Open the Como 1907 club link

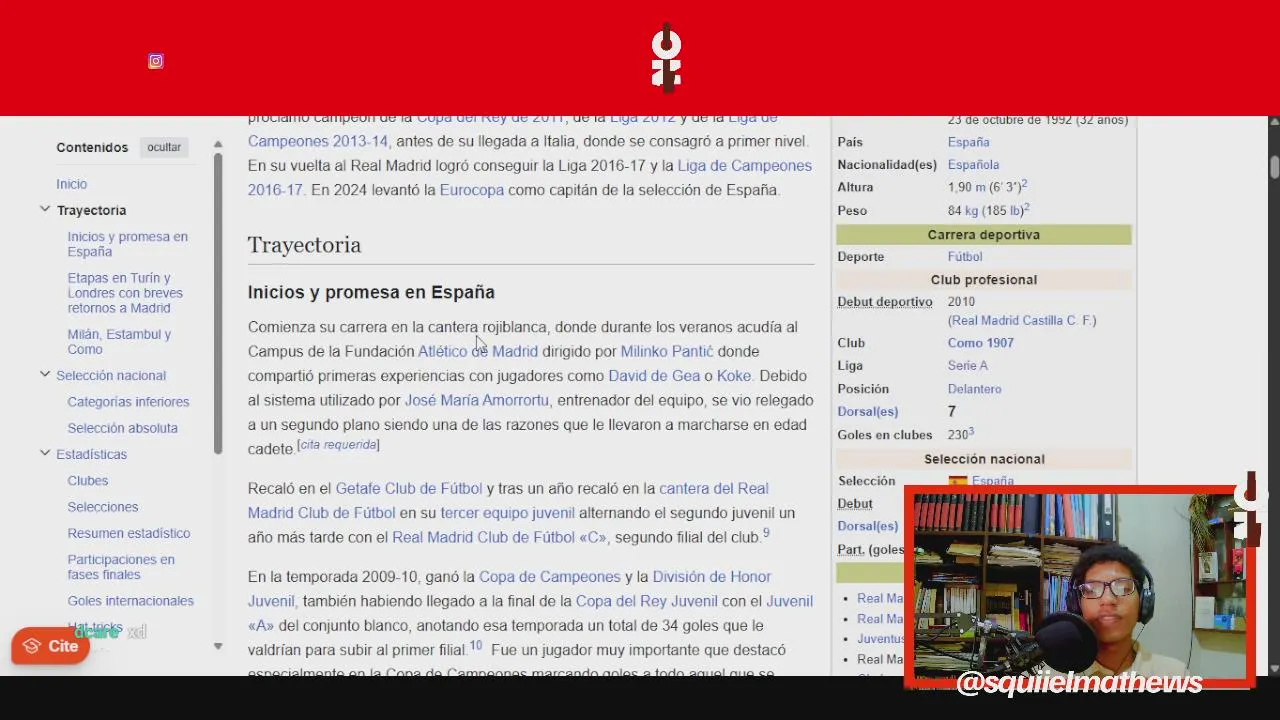[981, 343]
